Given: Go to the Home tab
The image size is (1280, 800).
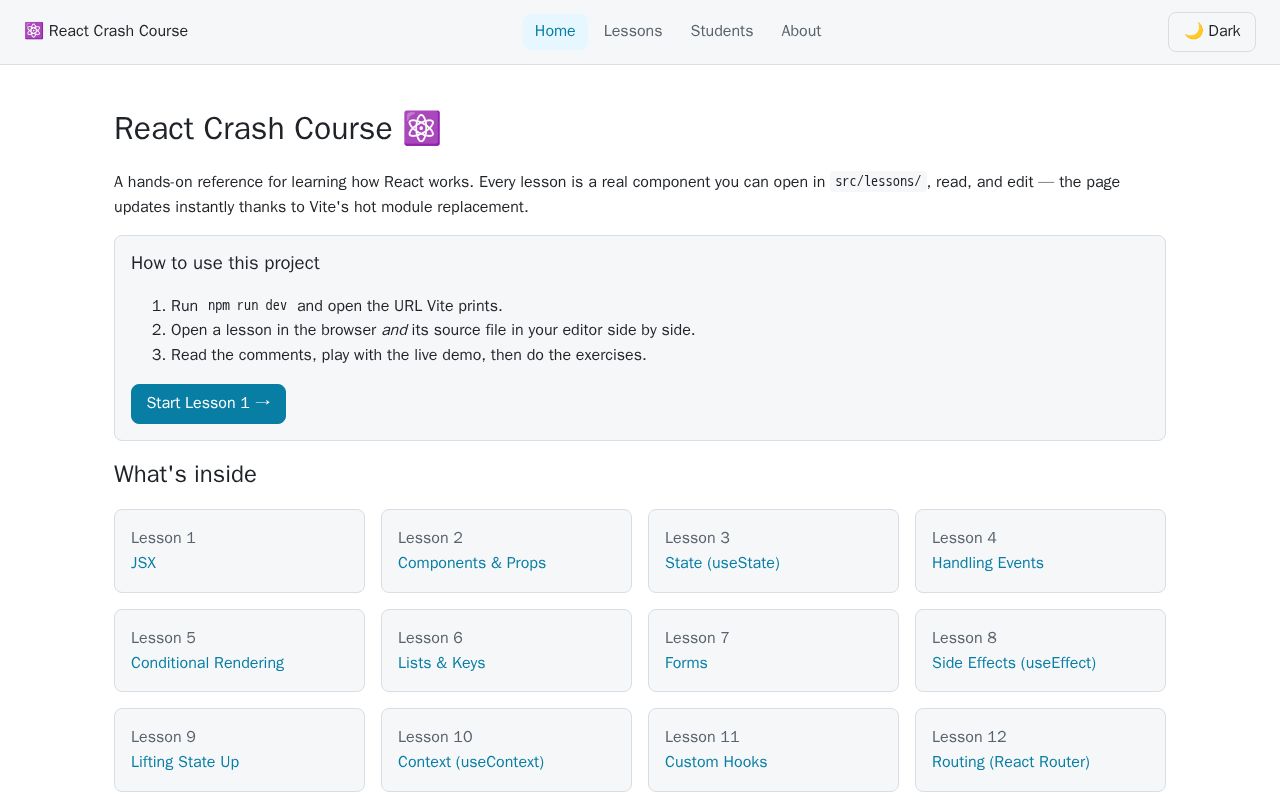Looking at the screenshot, I should pyautogui.click(x=555, y=31).
